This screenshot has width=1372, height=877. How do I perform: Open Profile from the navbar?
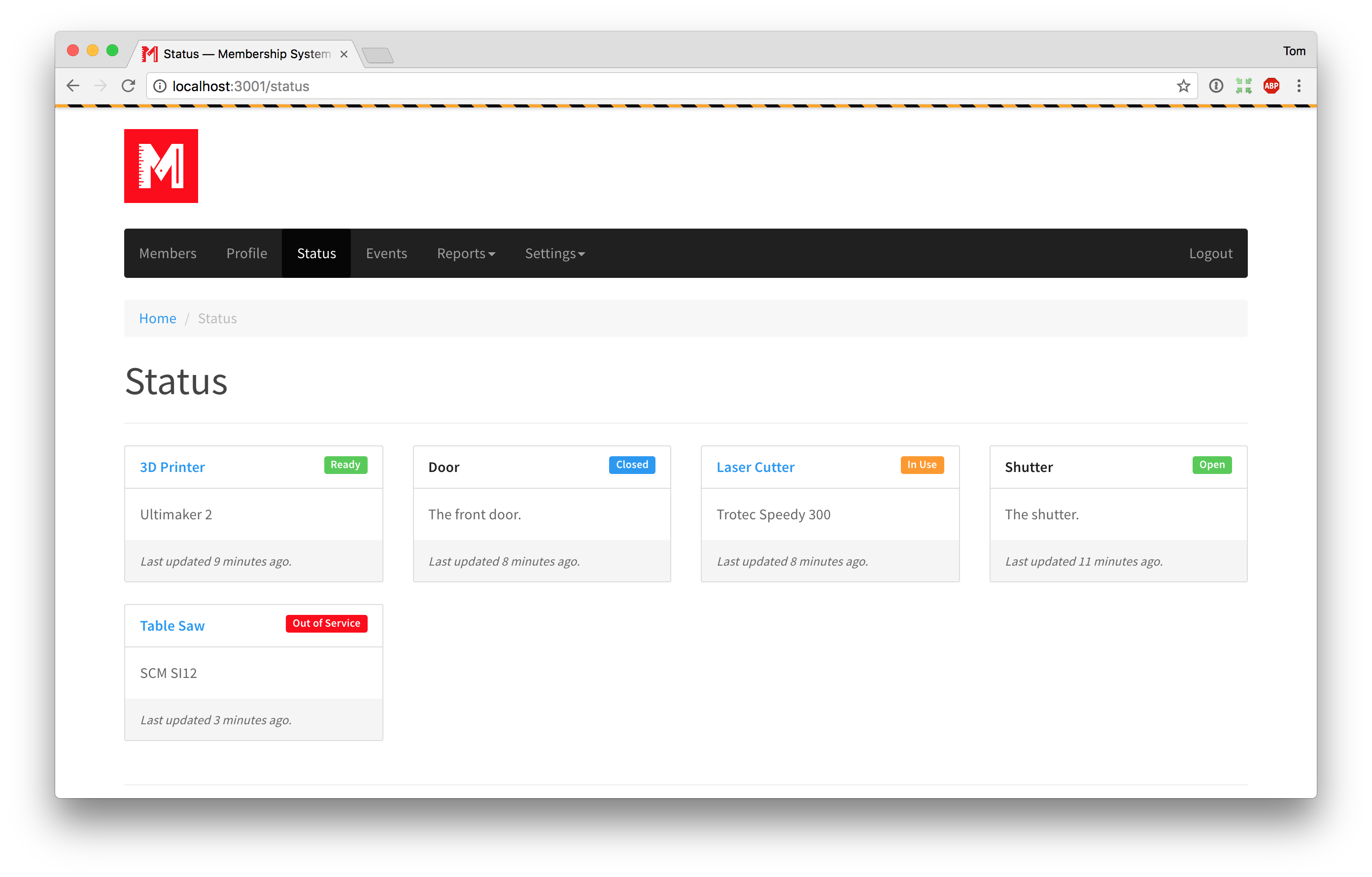click(247, 253)
